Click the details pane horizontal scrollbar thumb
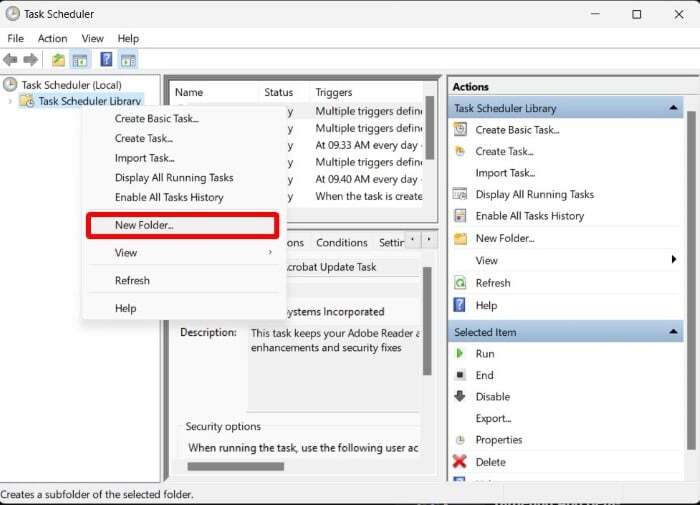Image resolution: width=700 pixels, height=505 pixels. tap(236, 466)
